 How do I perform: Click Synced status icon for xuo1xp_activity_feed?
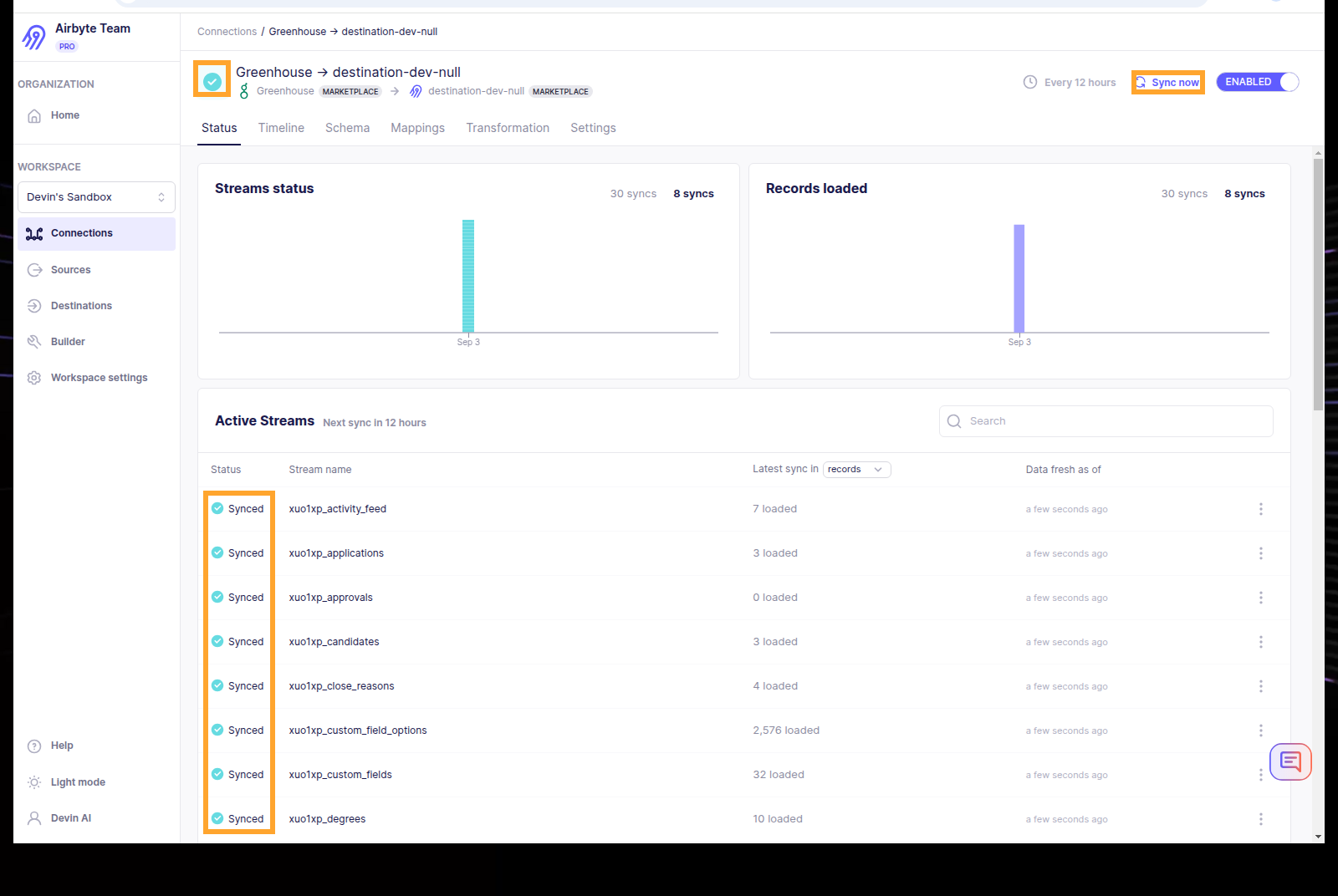tap(217, 508)
